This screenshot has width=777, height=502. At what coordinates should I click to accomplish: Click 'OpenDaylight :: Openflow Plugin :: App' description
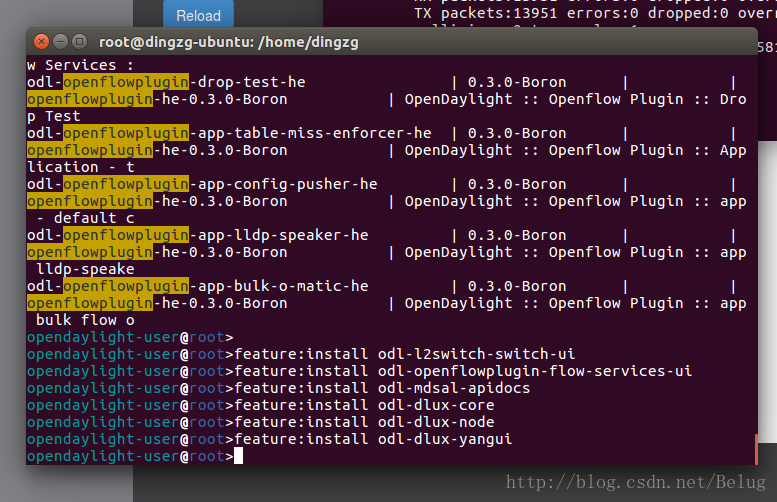575,150
